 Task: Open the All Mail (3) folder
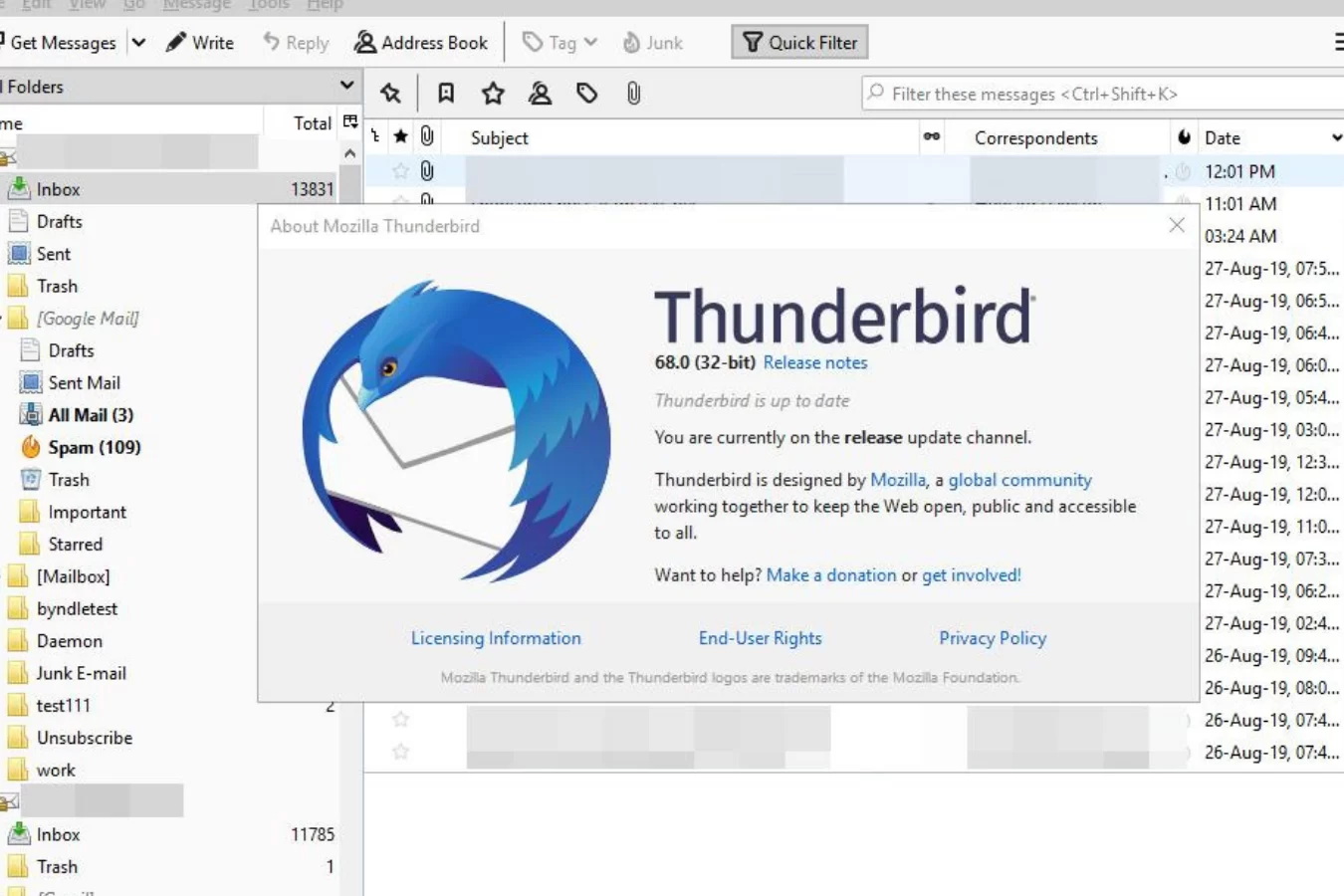tap(90, 415)
